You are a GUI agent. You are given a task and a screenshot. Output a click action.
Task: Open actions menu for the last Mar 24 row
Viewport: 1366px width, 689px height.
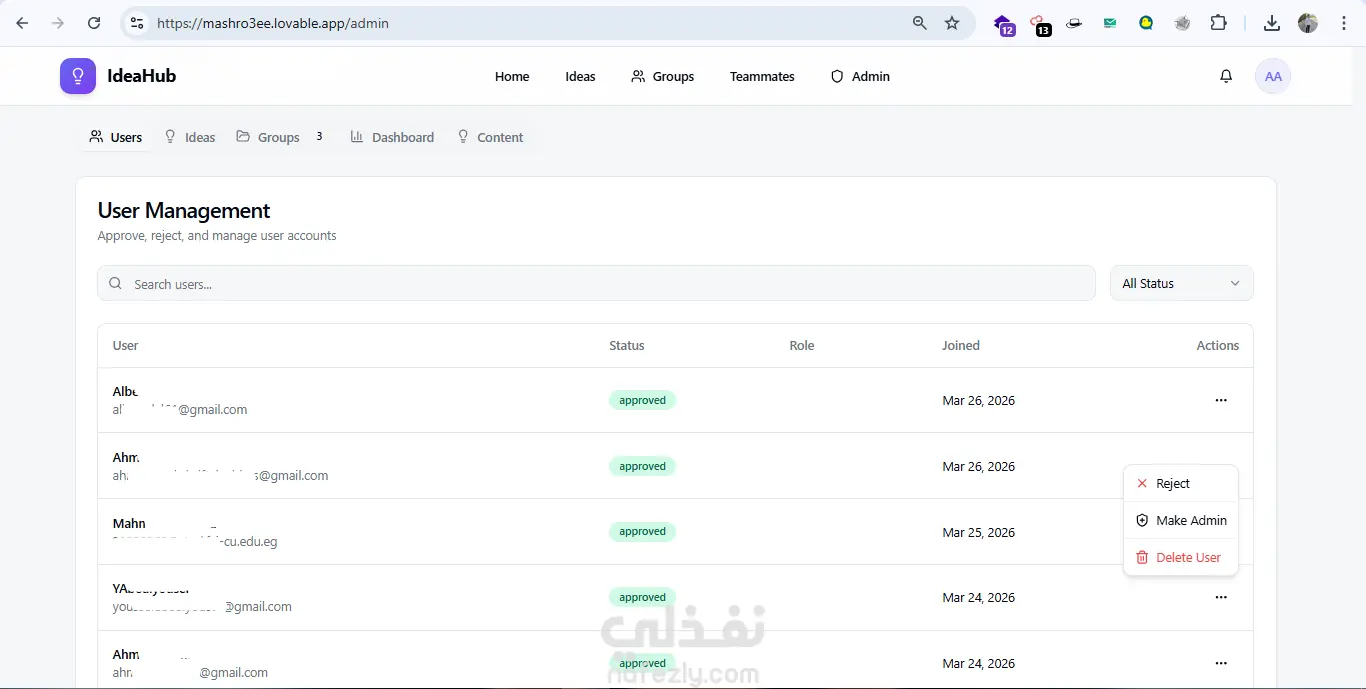pos(1221,663)
